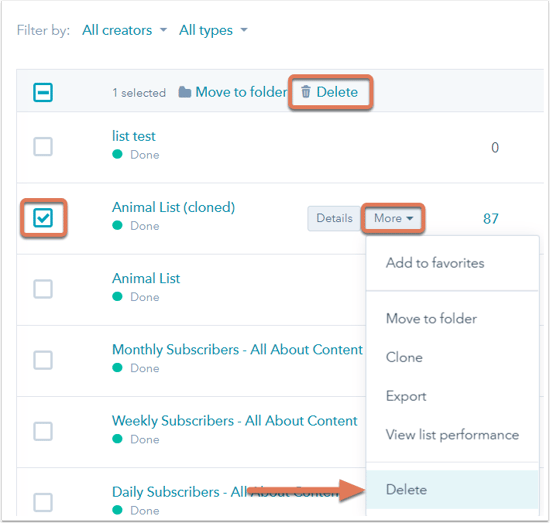Viewport: 550px width, 523px height.
Task: Click the folder icon beside Move to folder
Action: point(185,92)
